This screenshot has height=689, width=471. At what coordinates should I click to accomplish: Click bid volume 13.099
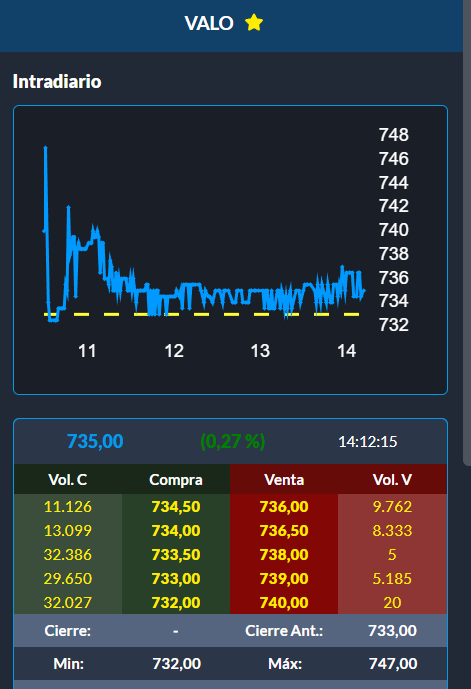[x=68, y=530]
